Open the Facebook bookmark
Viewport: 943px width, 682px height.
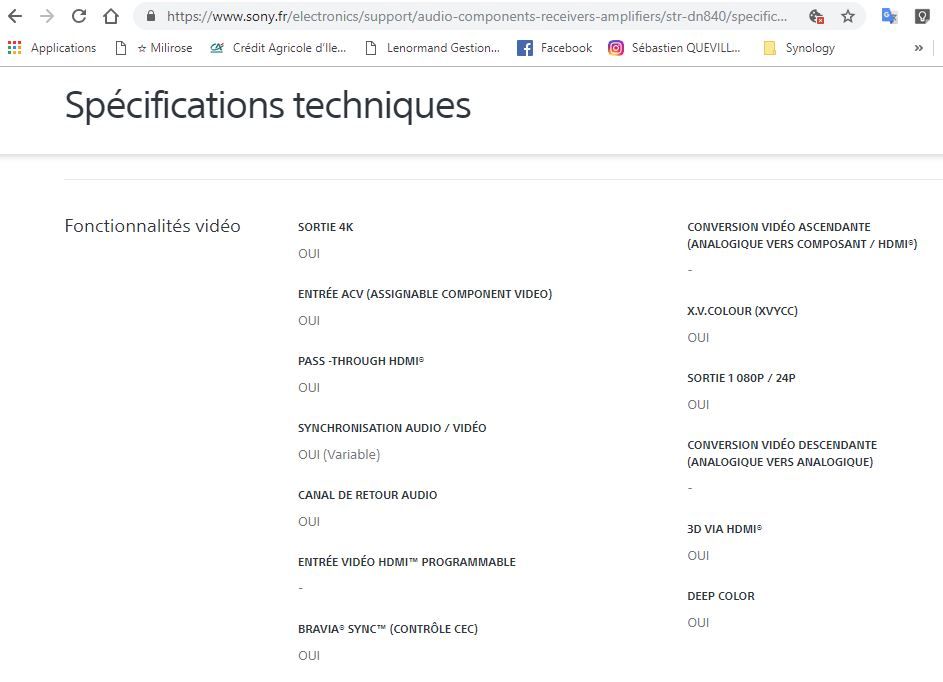554,48
